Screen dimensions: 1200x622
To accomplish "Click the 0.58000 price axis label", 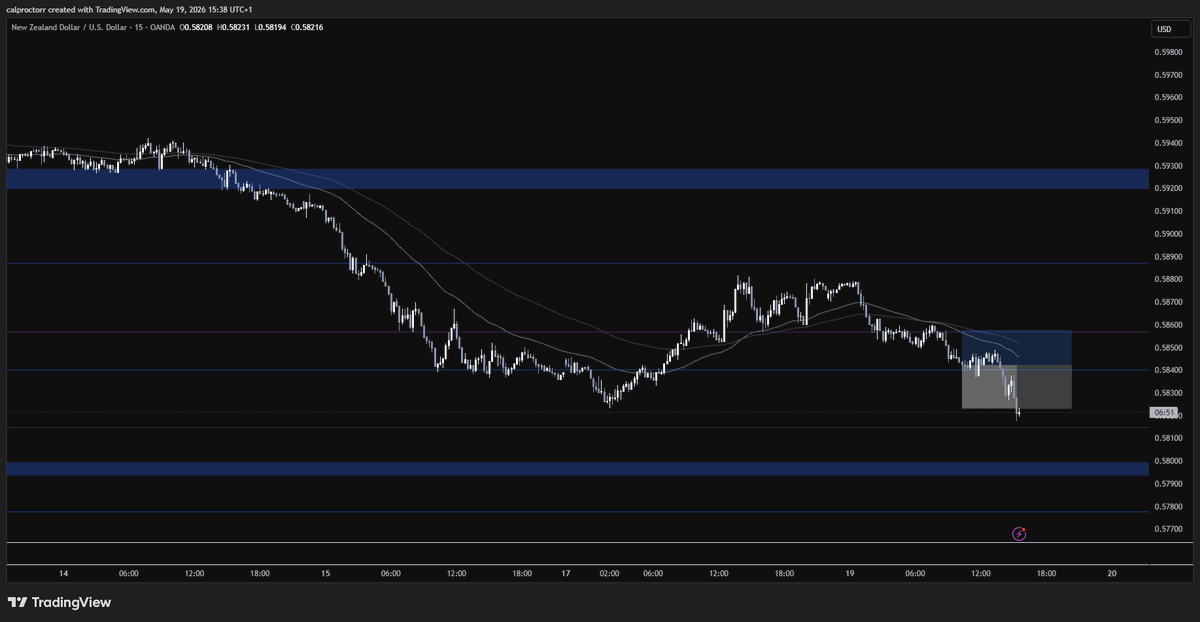I will click(1170, 461).
